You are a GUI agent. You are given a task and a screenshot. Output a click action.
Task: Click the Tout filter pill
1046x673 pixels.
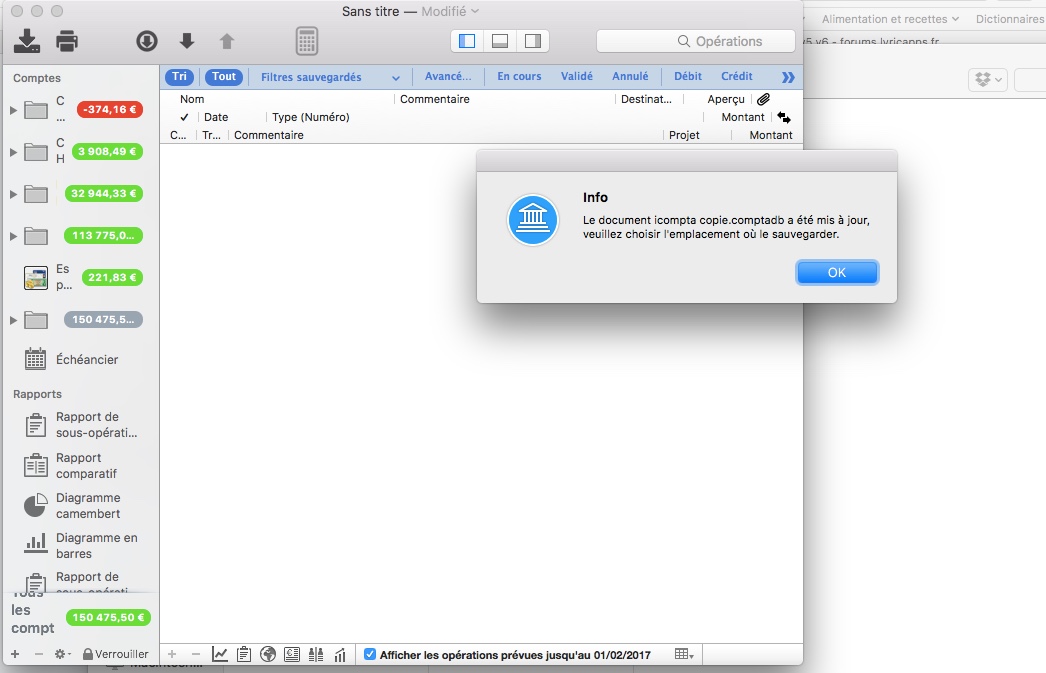pyautogui.click(x=223, y=77)
